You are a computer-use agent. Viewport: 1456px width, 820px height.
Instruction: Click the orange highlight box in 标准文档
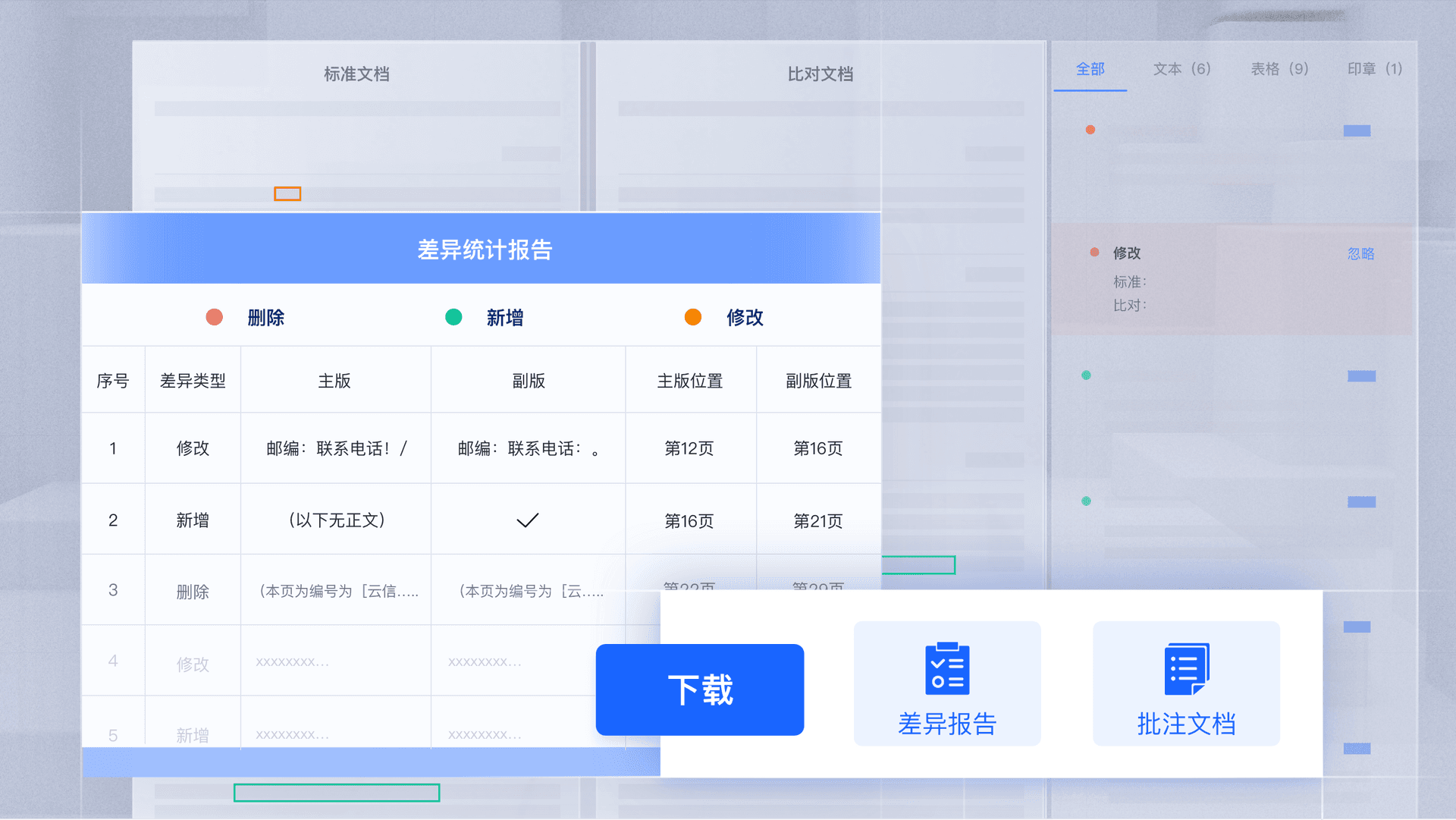[x=287, y=194]
